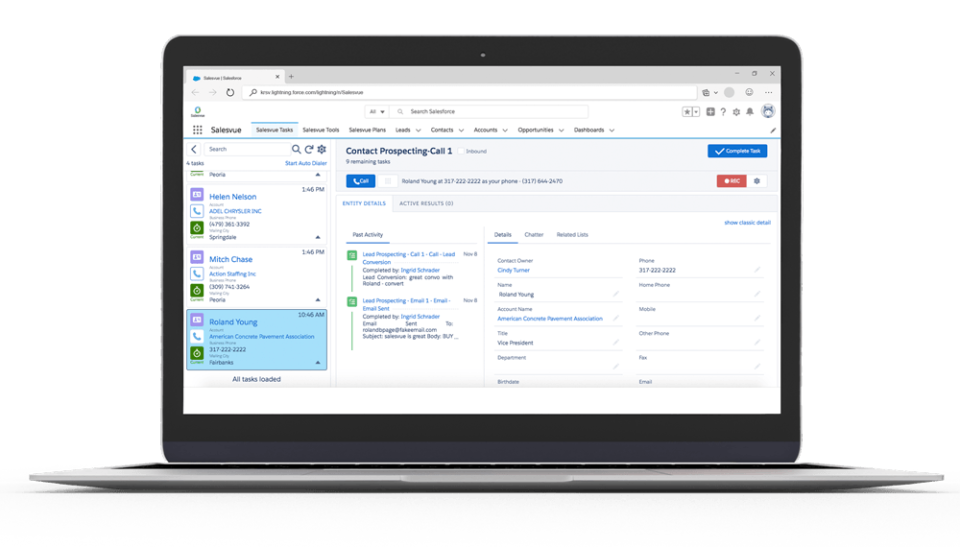960x547 pixels.
Task: Click Helen Nelson's phone icon
Action: click(x=197, y=211)
